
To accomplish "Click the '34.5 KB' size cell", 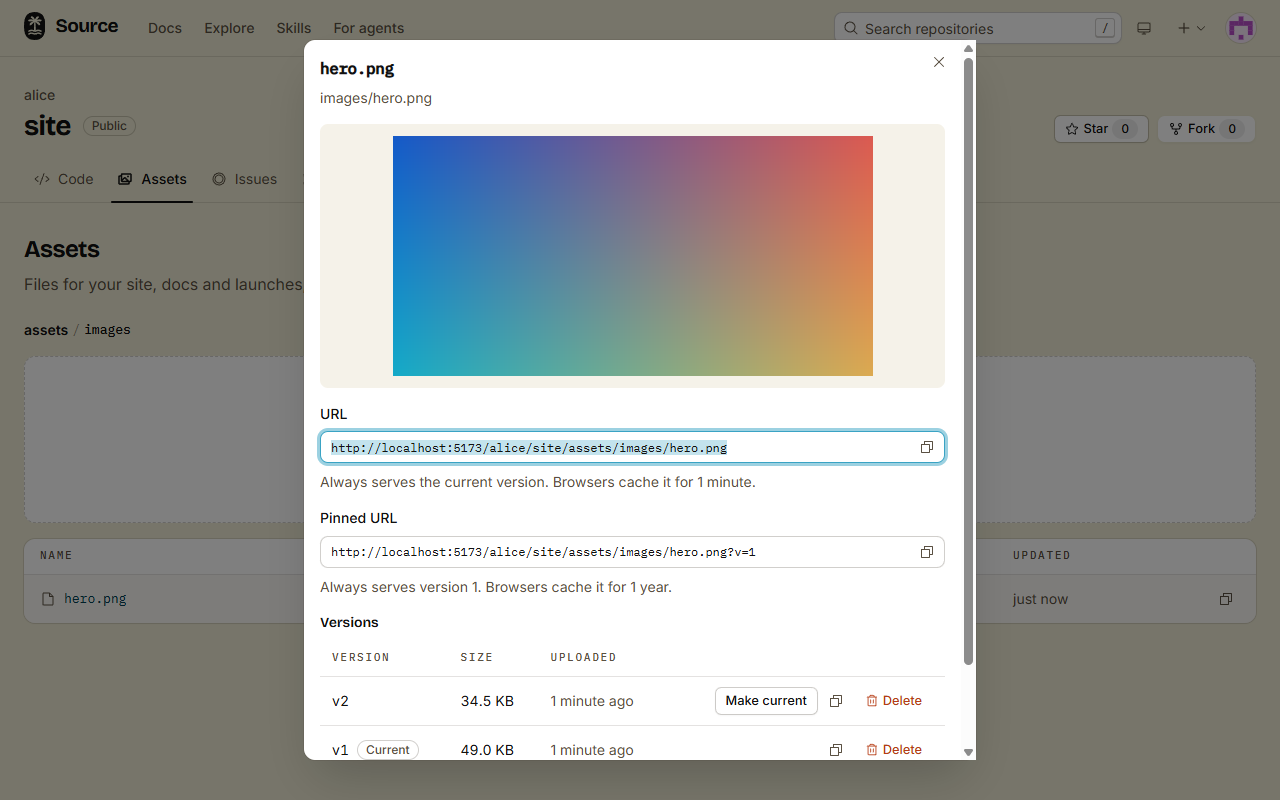I will 487,701.
